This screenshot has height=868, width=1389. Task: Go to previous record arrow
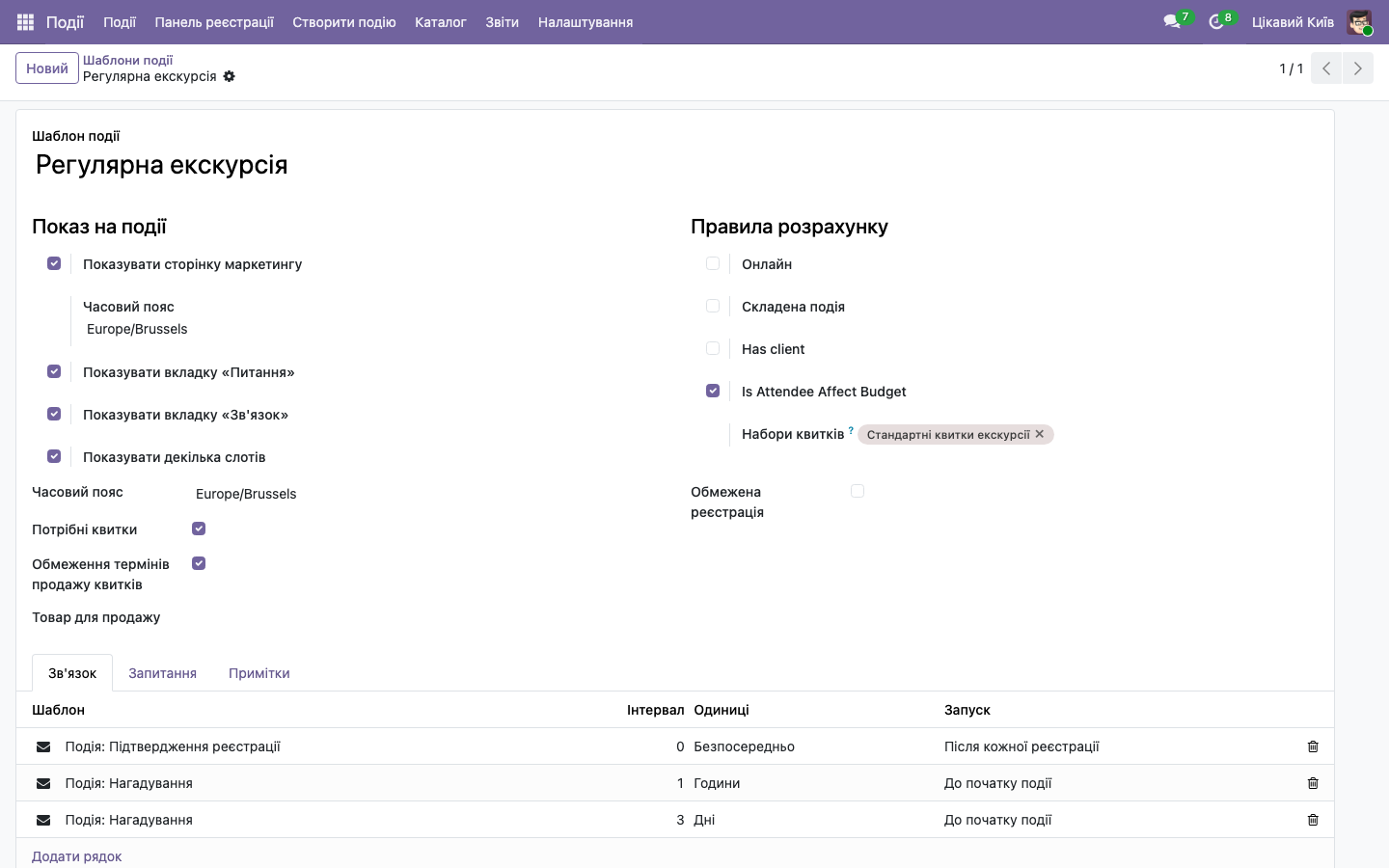(1326, 68)
